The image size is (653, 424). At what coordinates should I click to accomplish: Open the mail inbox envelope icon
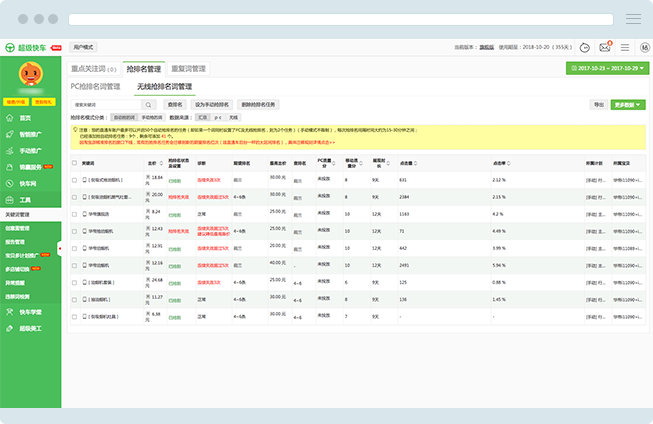click(605, 47)
